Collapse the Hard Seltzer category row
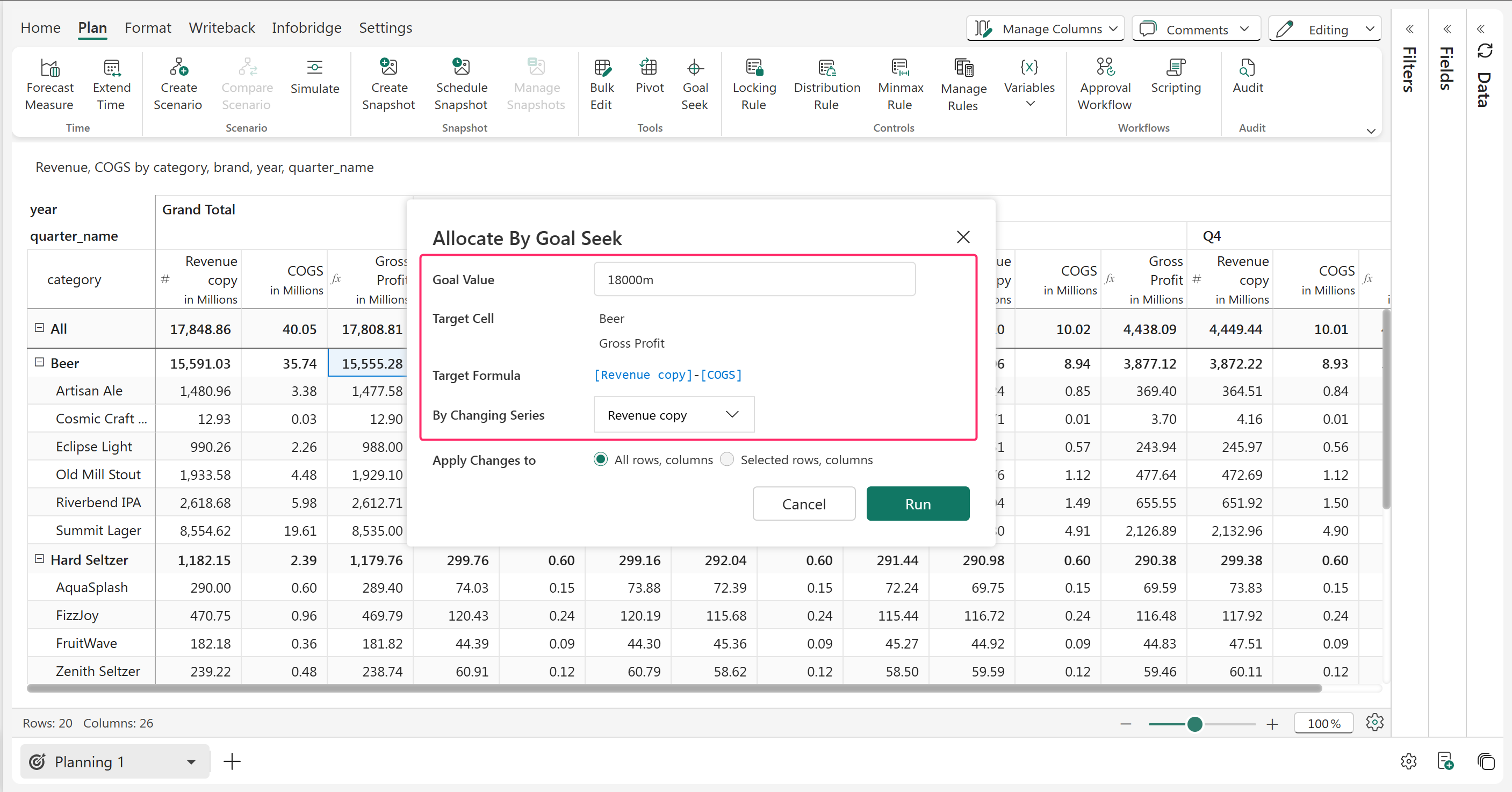 point(39,559)
